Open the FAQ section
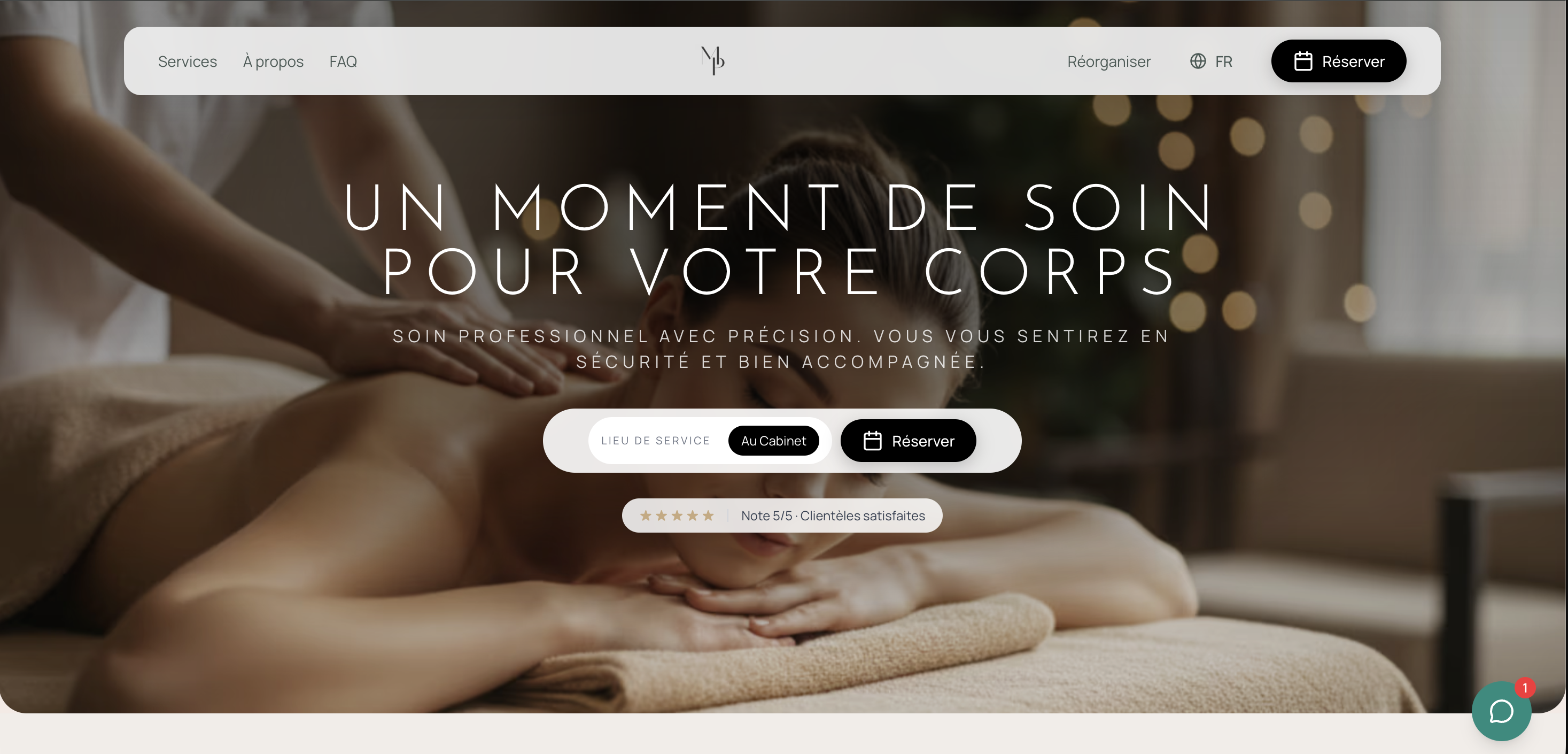1568x754 pixels. (343, 61)
